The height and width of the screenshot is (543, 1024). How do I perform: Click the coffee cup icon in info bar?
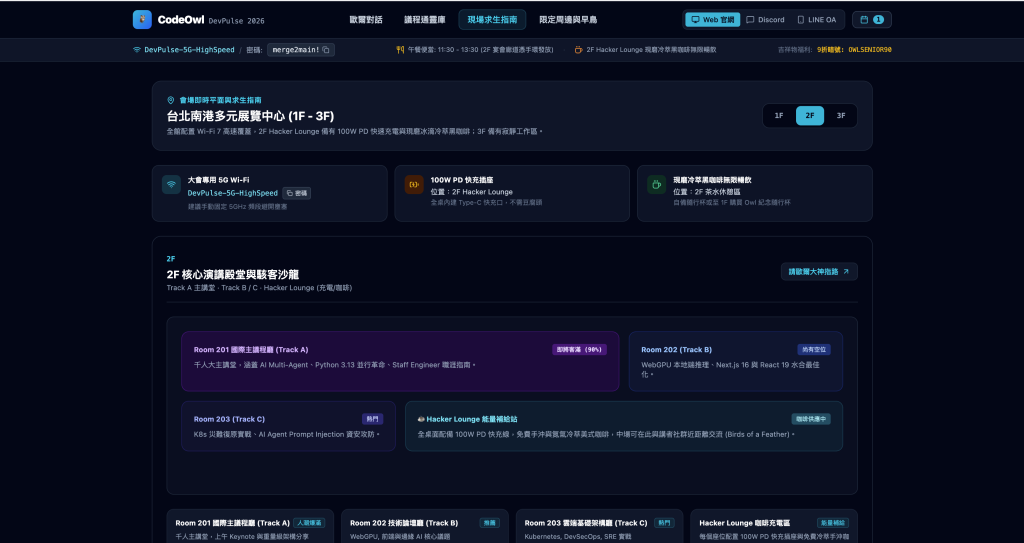point(578,50)
